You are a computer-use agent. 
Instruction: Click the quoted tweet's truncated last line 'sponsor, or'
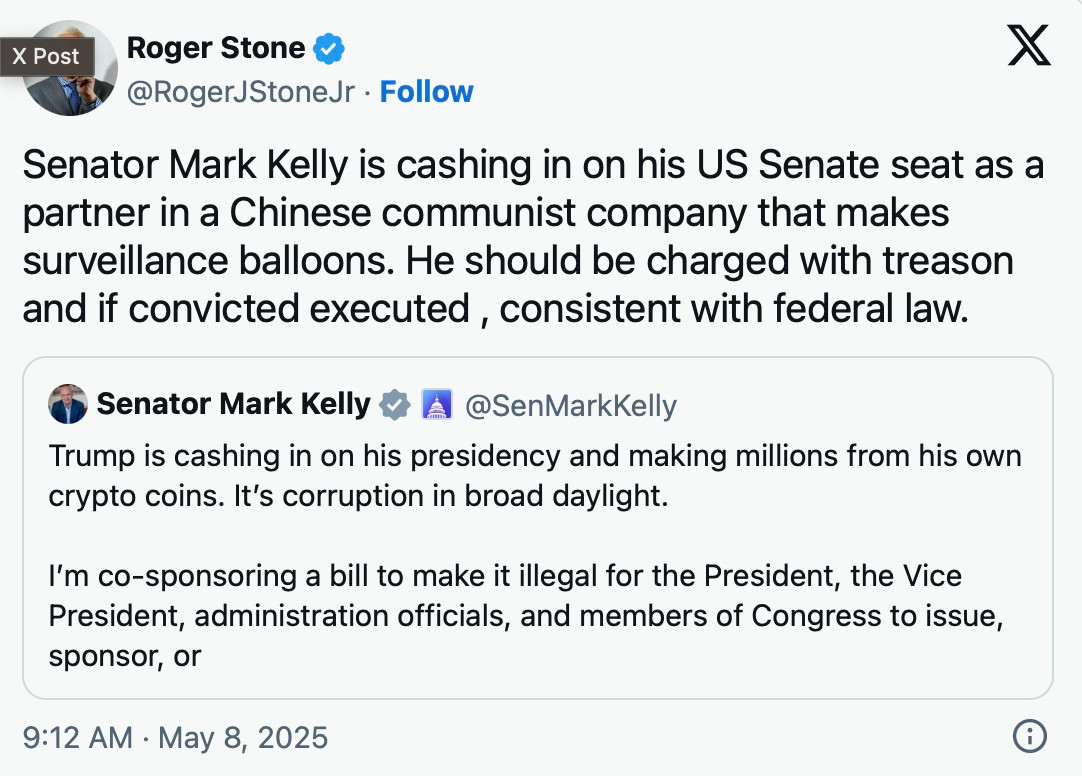pyautogui.click(x=125, y=657)
